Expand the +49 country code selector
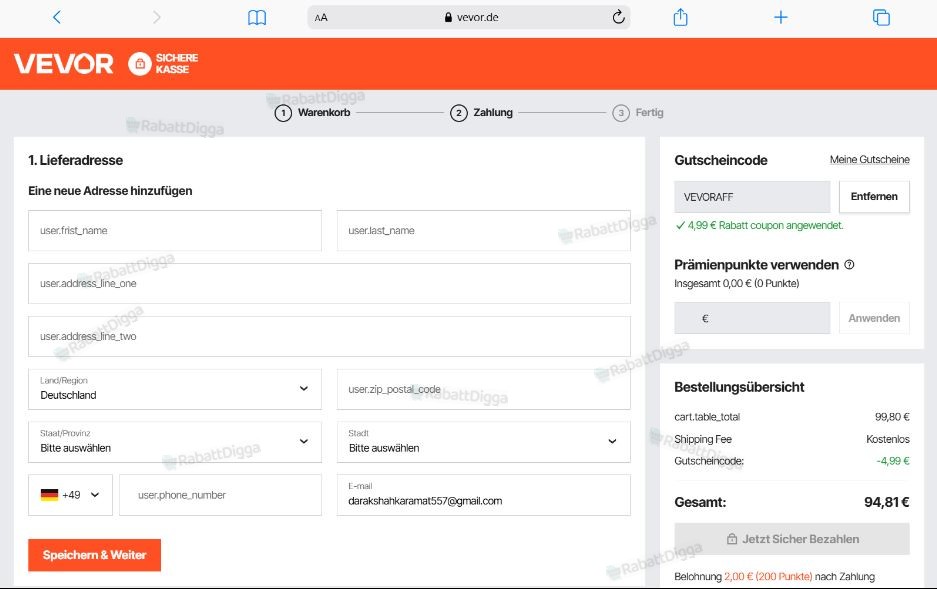Screen dimensions: 937x589 [70, 495]
